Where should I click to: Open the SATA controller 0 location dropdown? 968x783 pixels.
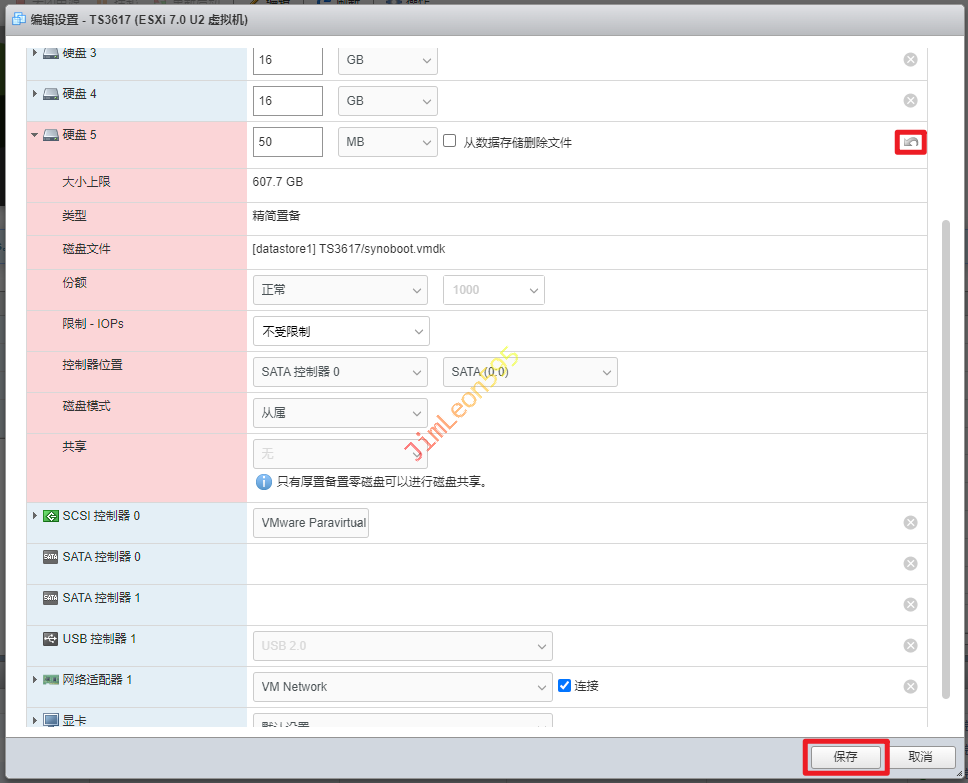(x=340, y=372)
